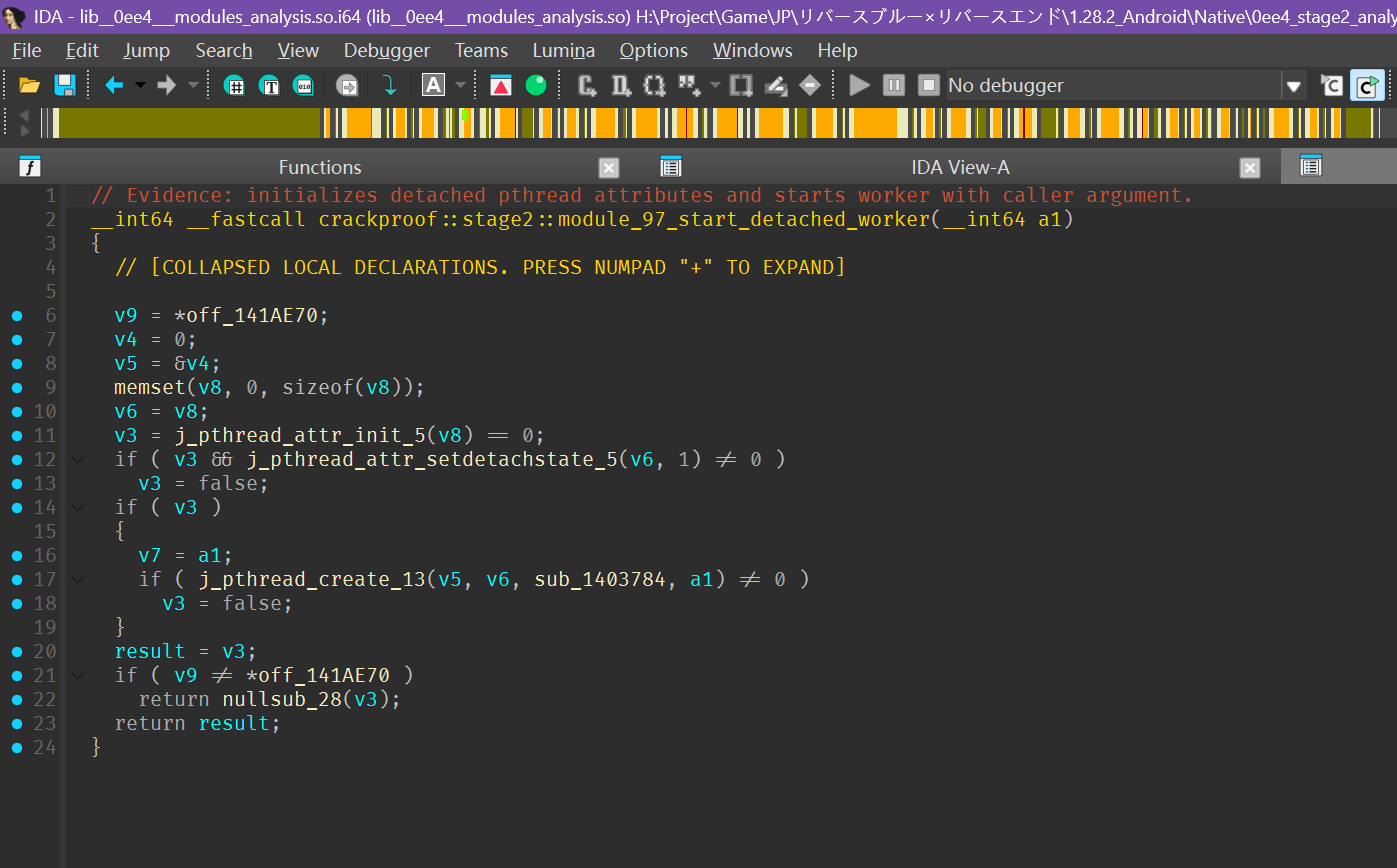Click the C-plus create code icon
This screenshot has height=868, width=1397.
tap(588, 86)
